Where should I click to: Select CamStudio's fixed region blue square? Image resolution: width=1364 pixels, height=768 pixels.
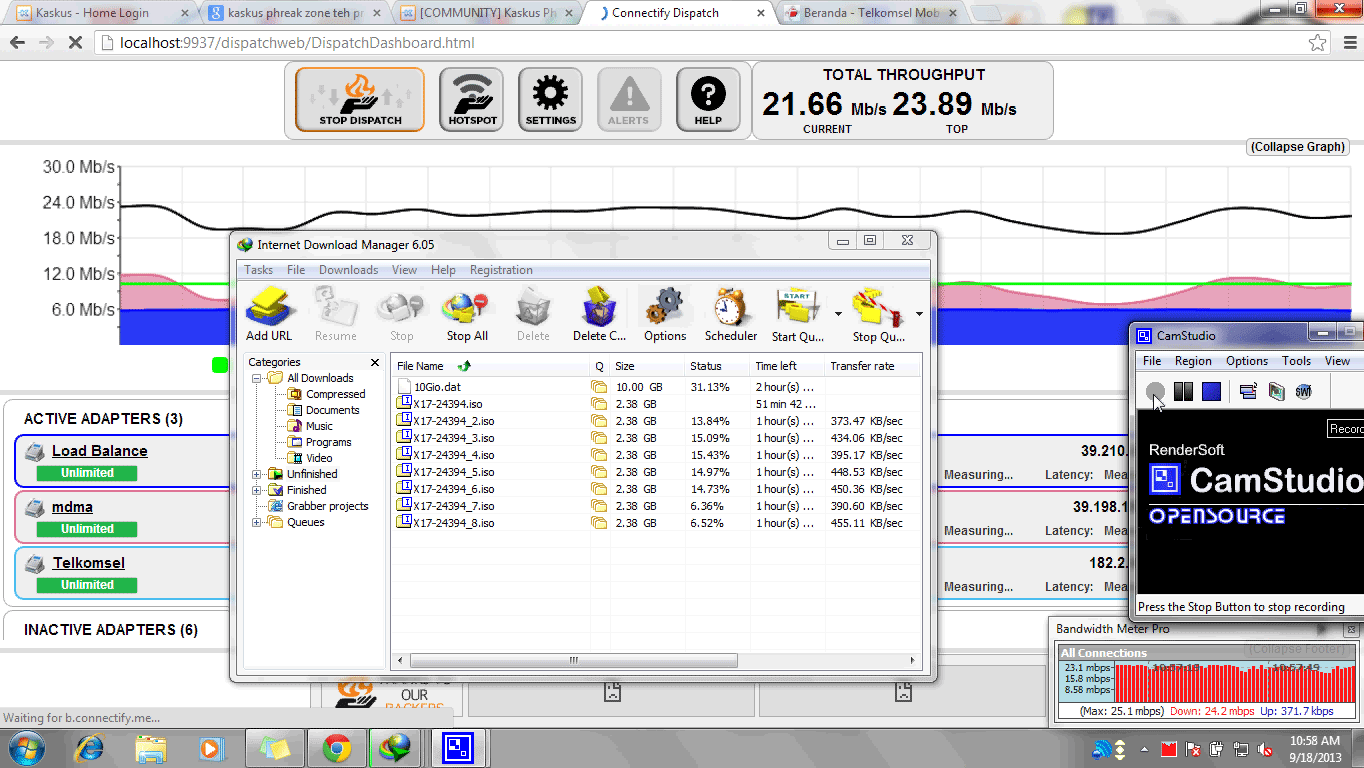pos(1211,391)
